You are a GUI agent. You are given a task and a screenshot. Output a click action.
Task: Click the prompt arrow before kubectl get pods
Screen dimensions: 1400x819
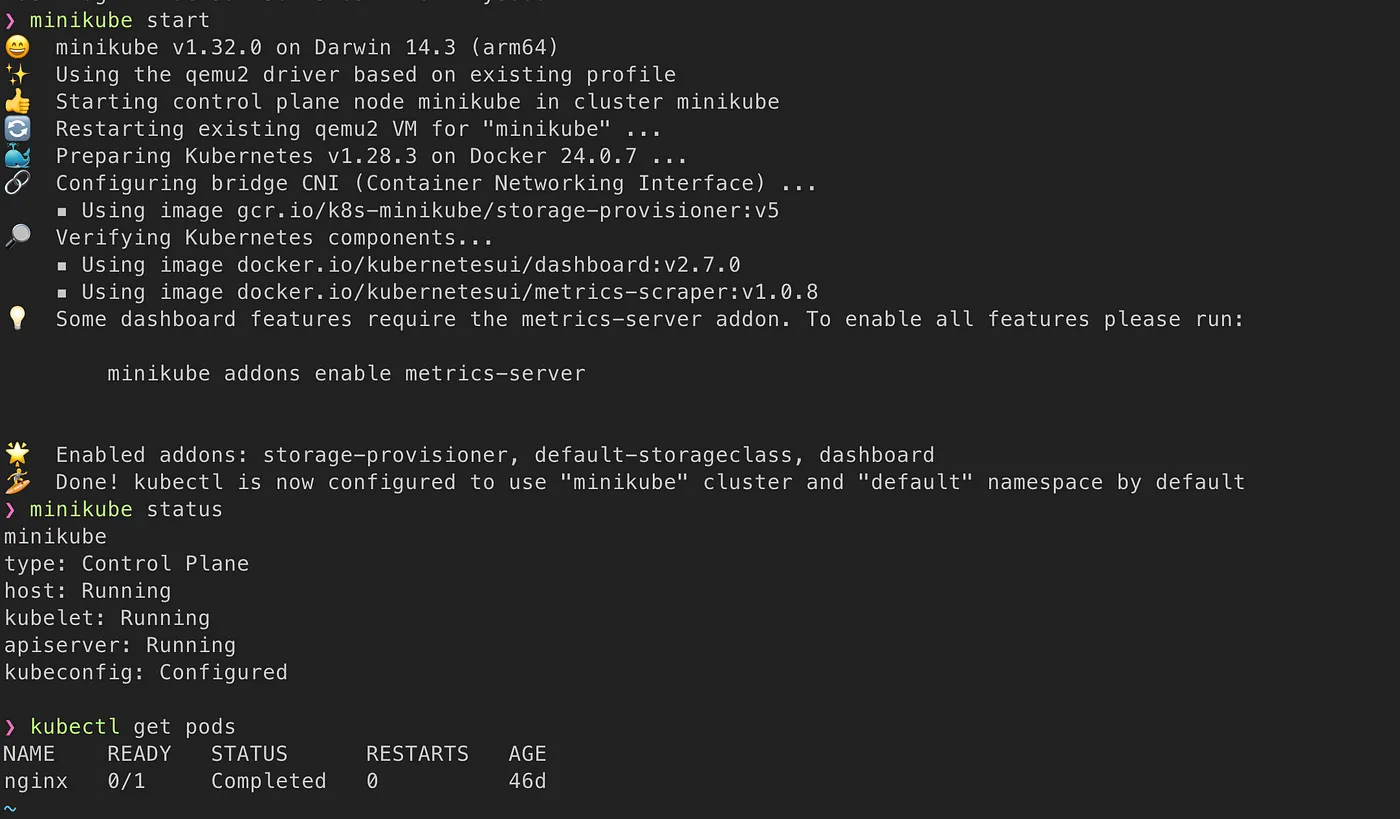pos(10,727)
